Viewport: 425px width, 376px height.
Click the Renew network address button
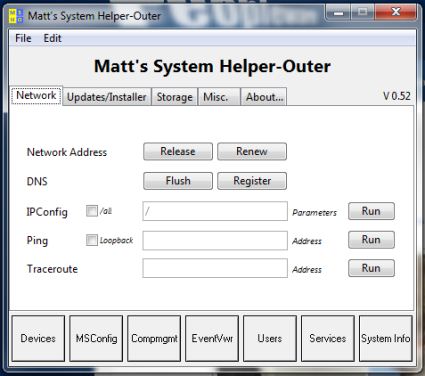(x=252, y=152)
